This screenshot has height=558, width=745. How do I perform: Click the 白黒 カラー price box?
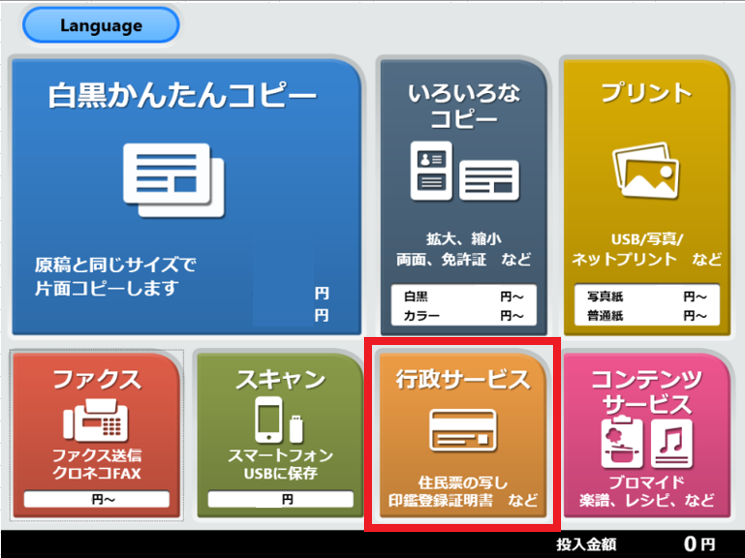click(x=465, y=306)
